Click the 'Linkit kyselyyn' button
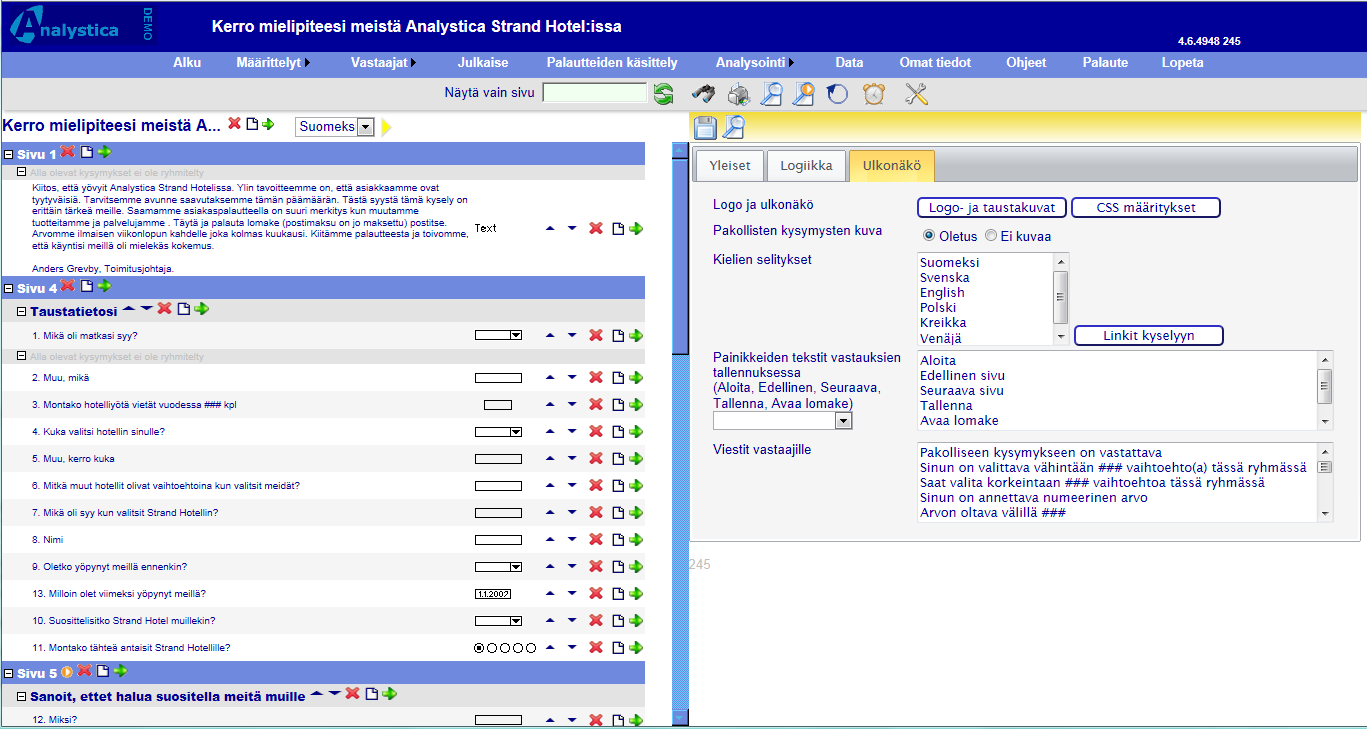Screen dimensions: 1367x729 (x=1149, y=336)
